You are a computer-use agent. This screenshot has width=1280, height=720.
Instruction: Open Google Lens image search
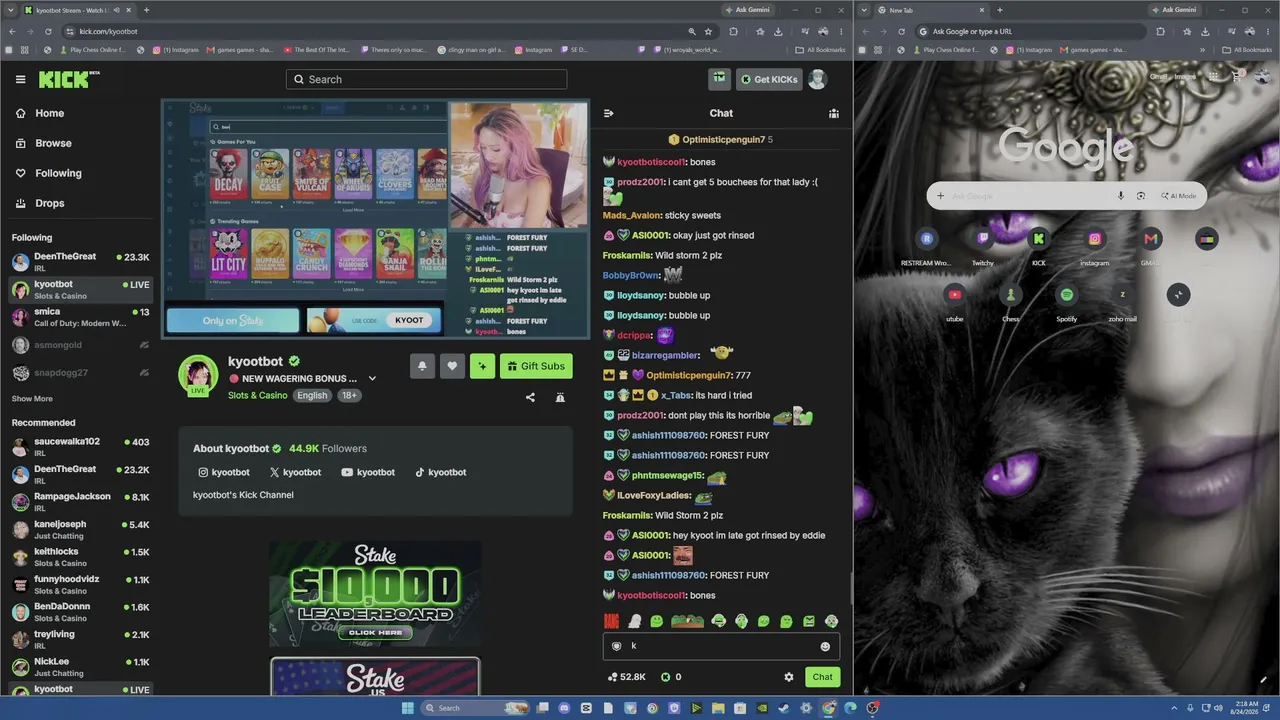coord(1141,196)
